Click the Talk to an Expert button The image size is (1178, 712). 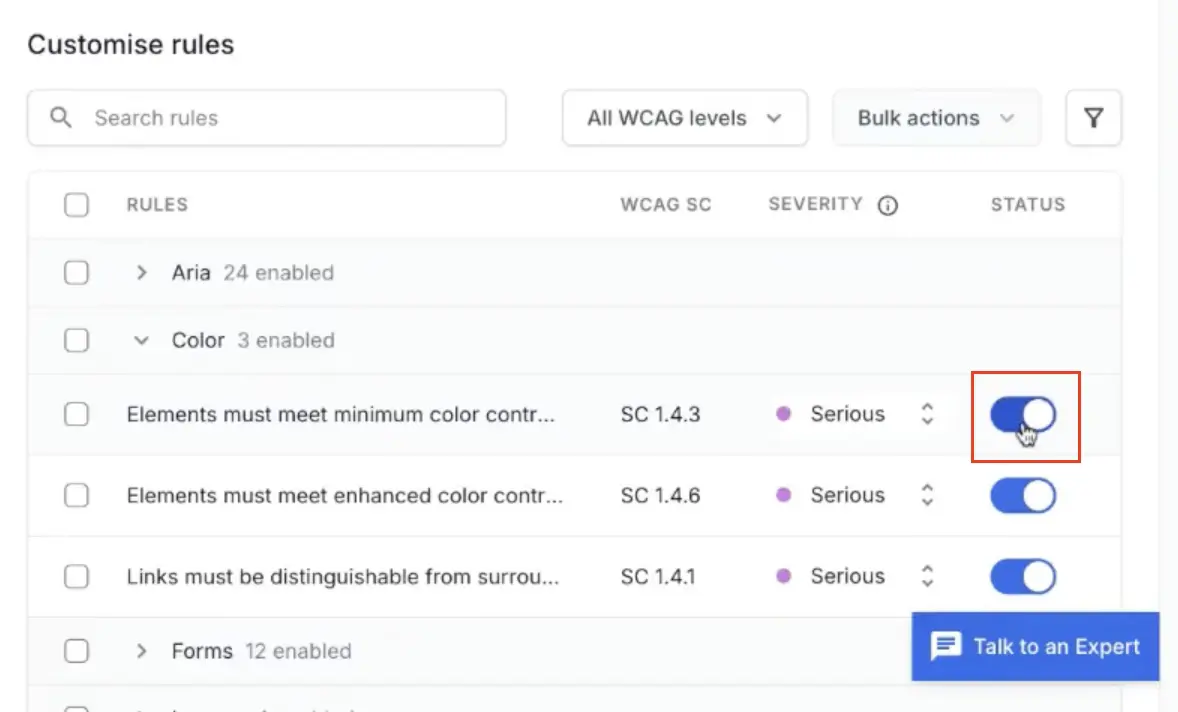pos(1035,646)
